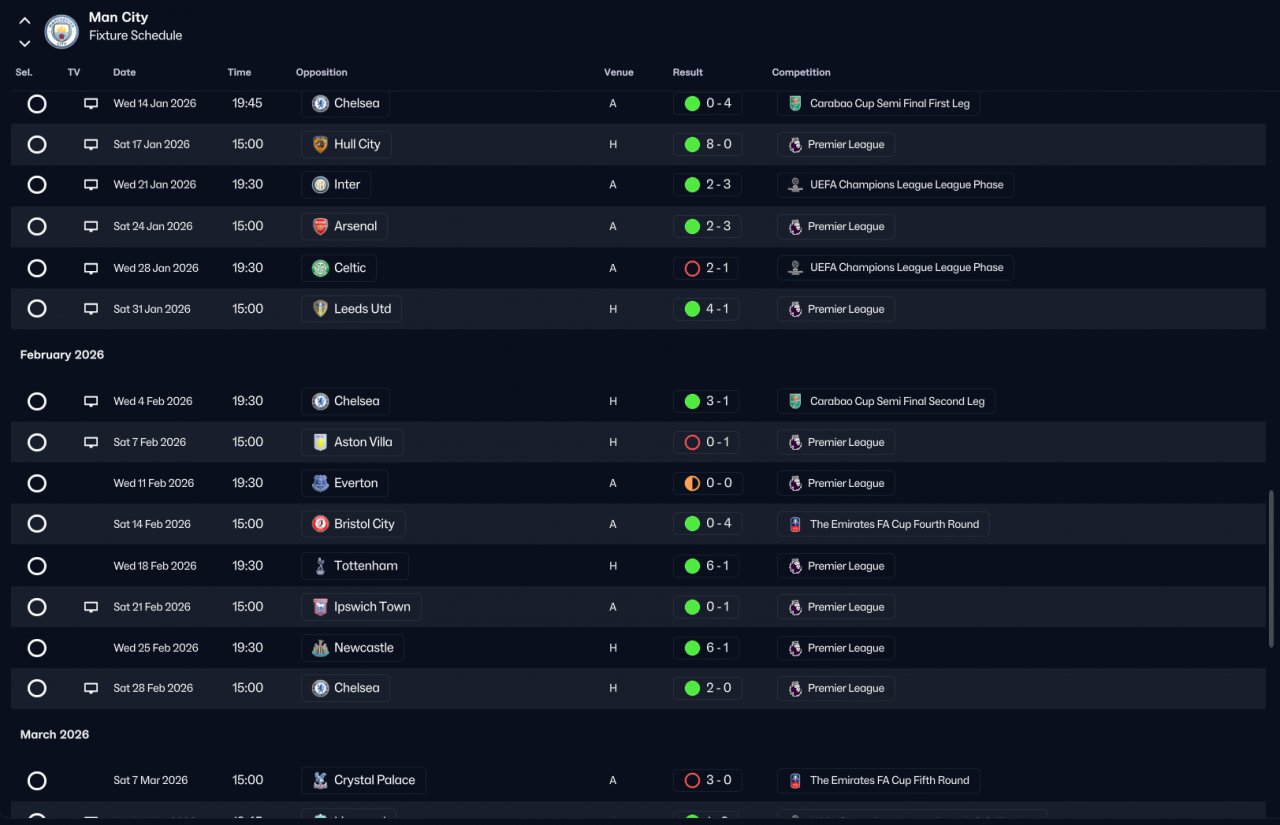1280x825 pixels.
Task: Click TV icon for Inter match
Action: 91,185
